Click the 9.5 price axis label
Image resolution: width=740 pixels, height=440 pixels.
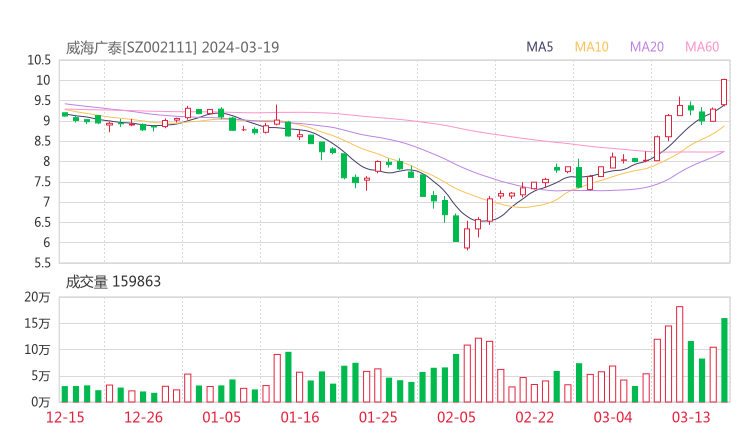click(x=42, y=101)
